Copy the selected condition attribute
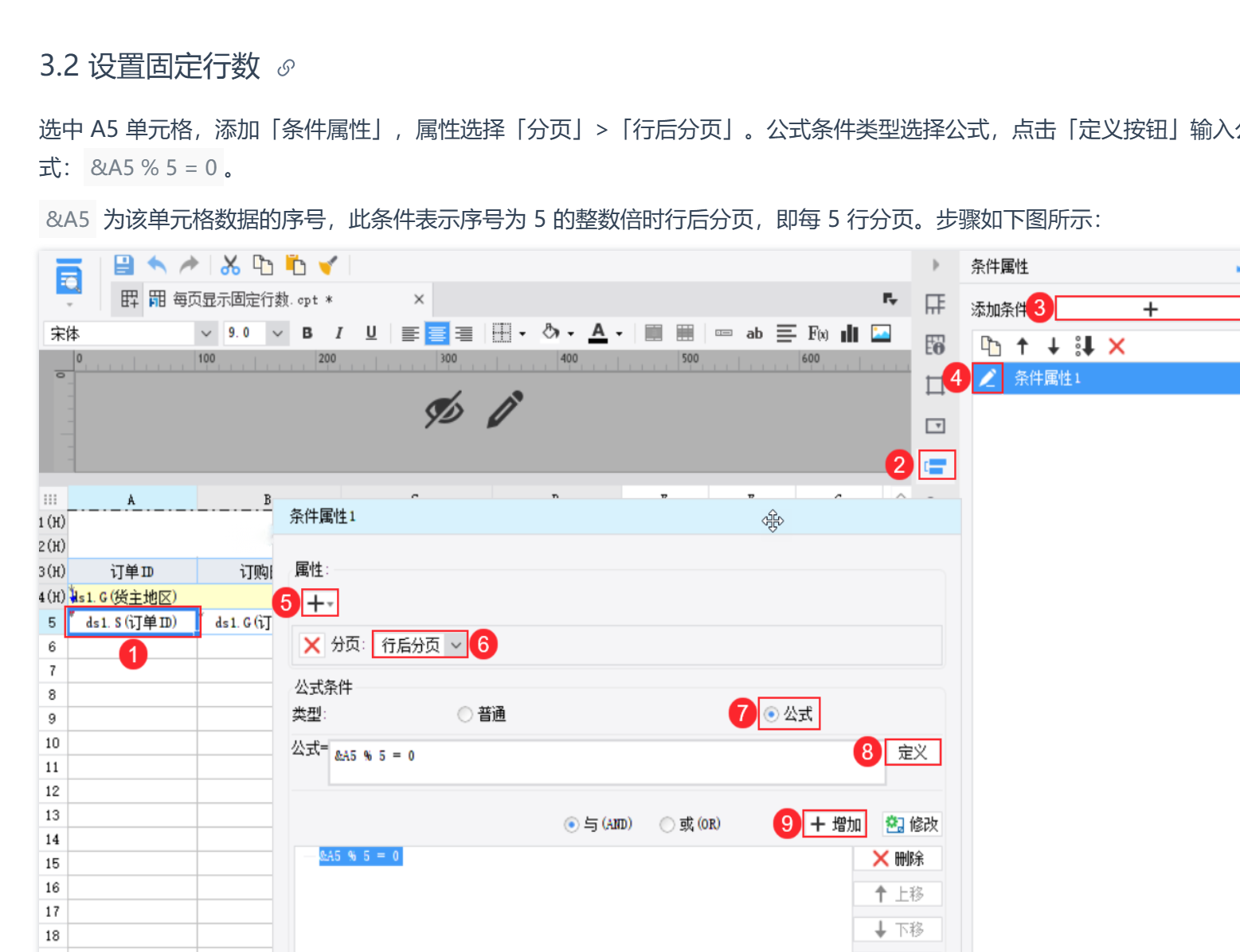This screenshot has width=1240, height=952. click(991, 346)
